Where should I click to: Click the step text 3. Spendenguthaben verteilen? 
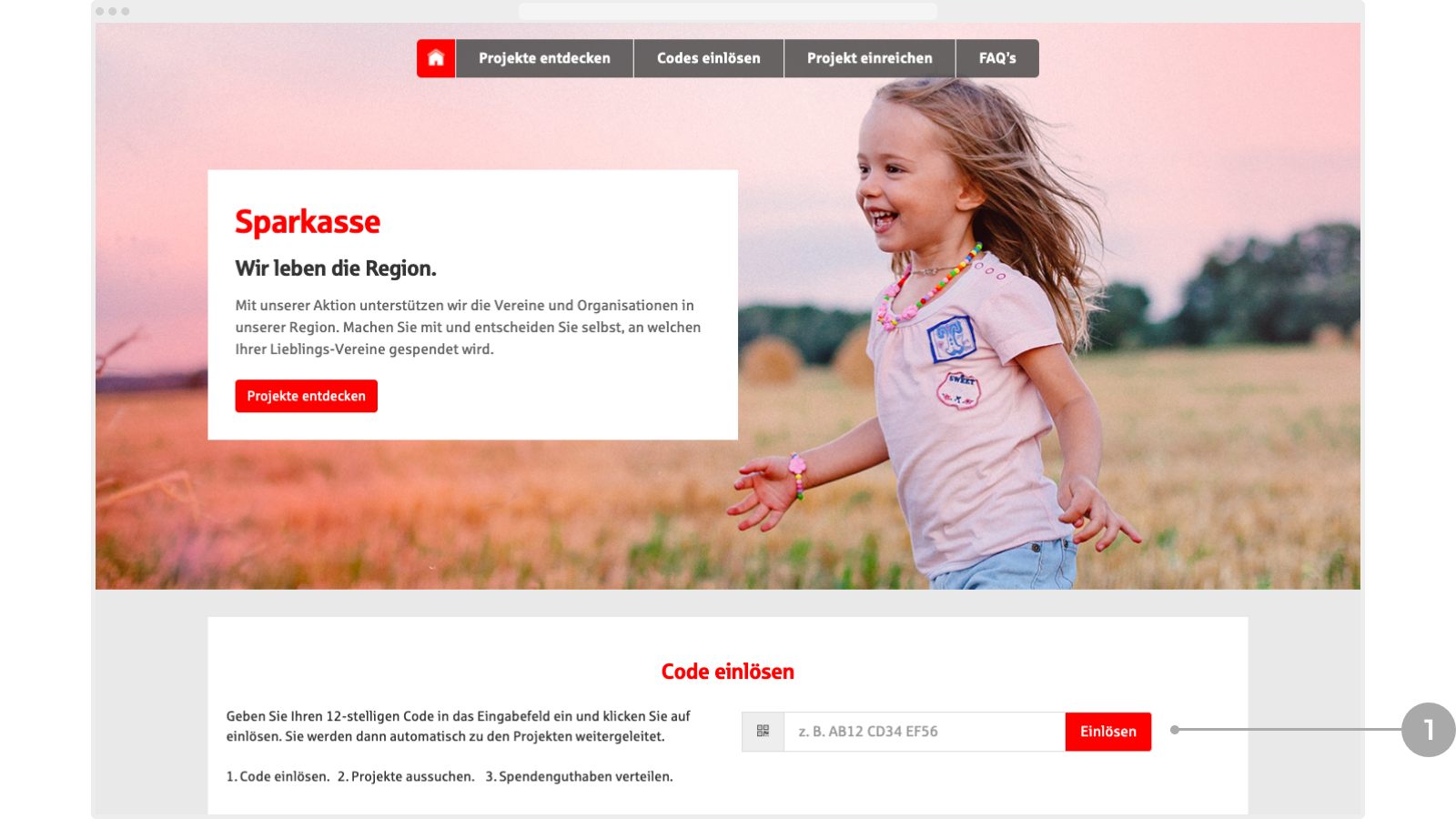[x=579, y=776]
